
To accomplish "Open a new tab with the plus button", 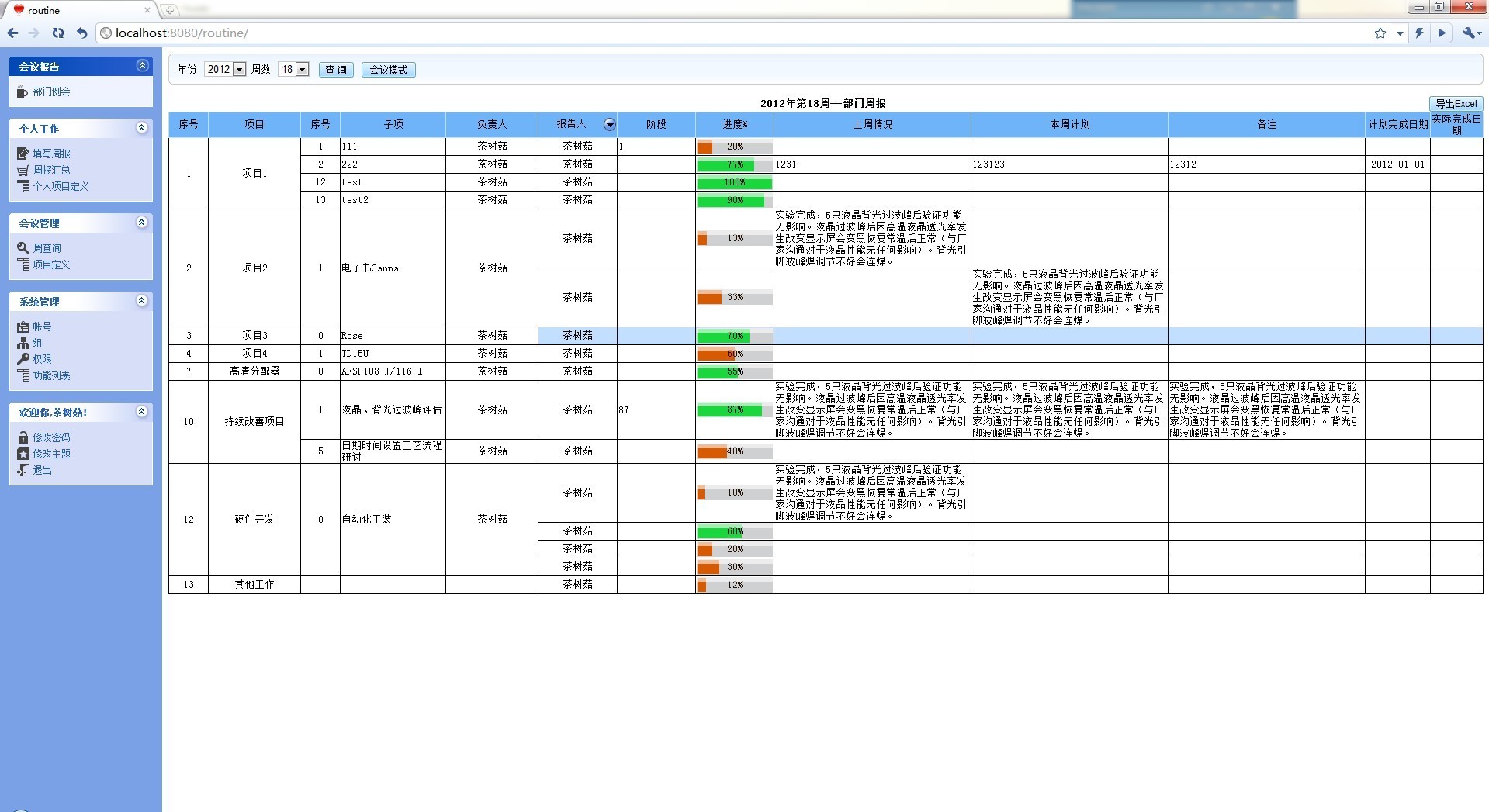I will pos(170,10).
